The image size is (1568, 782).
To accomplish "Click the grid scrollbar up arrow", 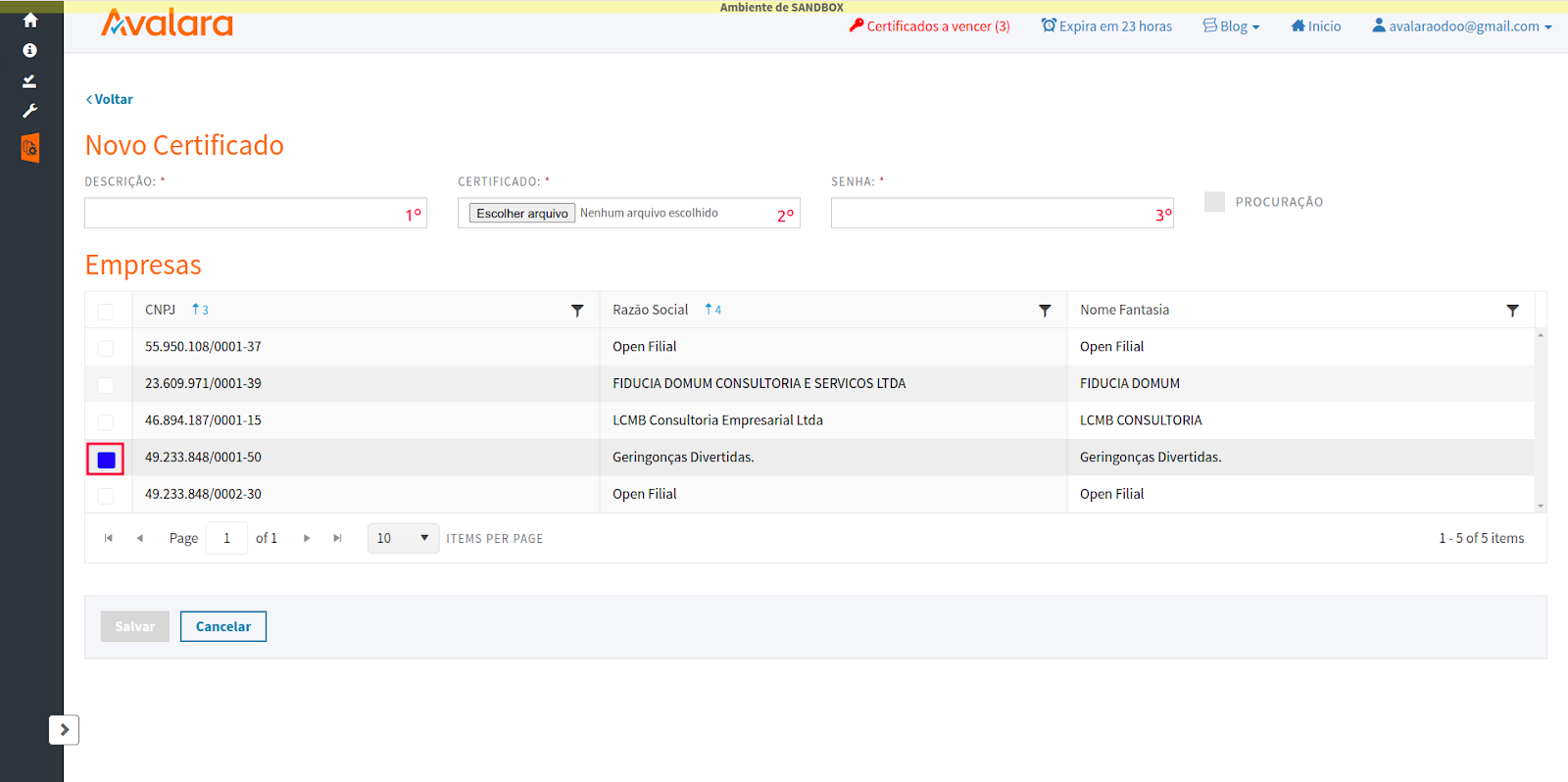I will (x=1541, y=335).
